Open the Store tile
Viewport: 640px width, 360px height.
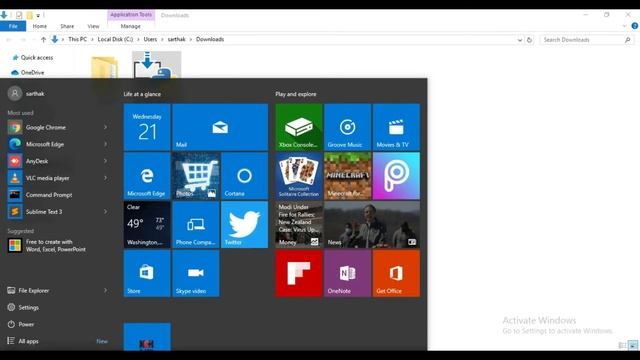pyautogui.click(x=147, y=273)
